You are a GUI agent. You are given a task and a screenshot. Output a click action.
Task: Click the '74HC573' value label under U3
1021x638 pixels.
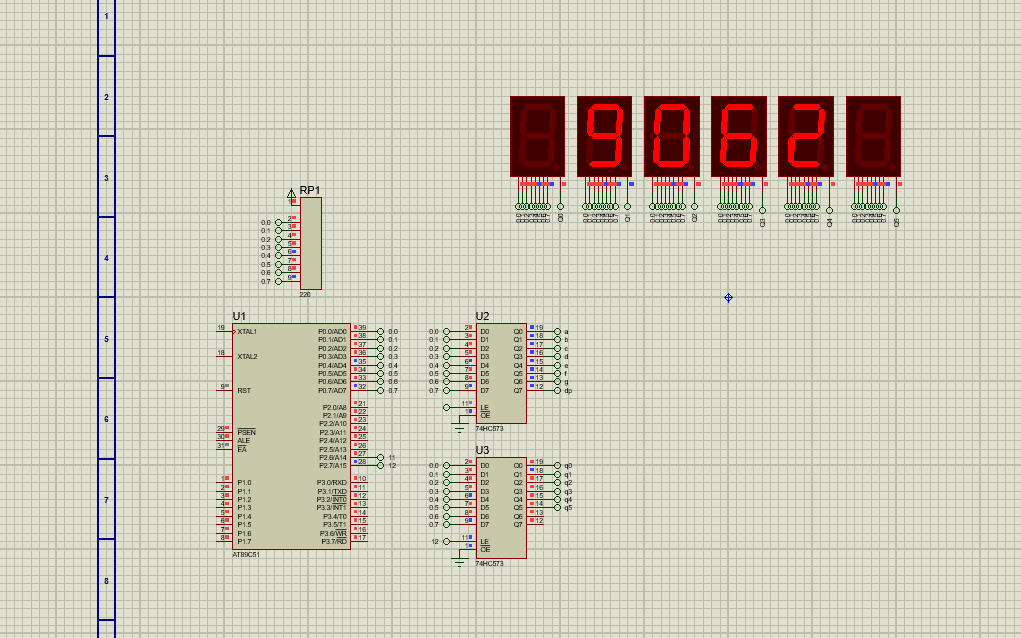coord(489,564)
